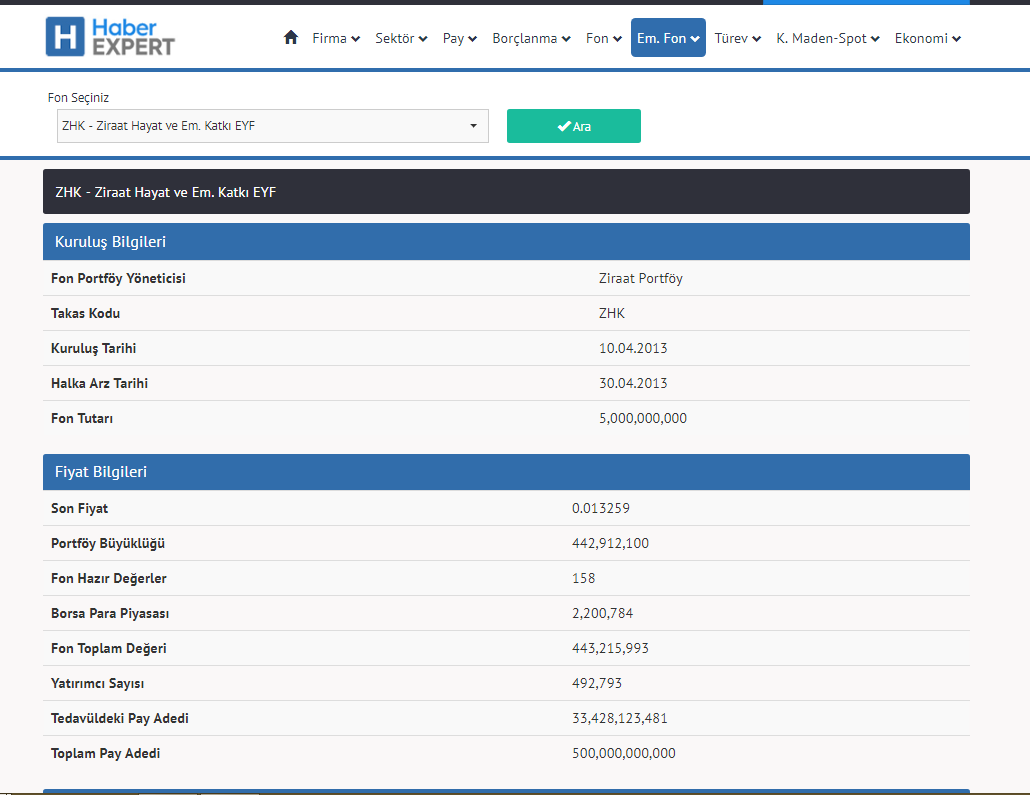This screenshot has width=1030, height=795.
Task: Click the green Ara search button
Action: coord(573,125)
